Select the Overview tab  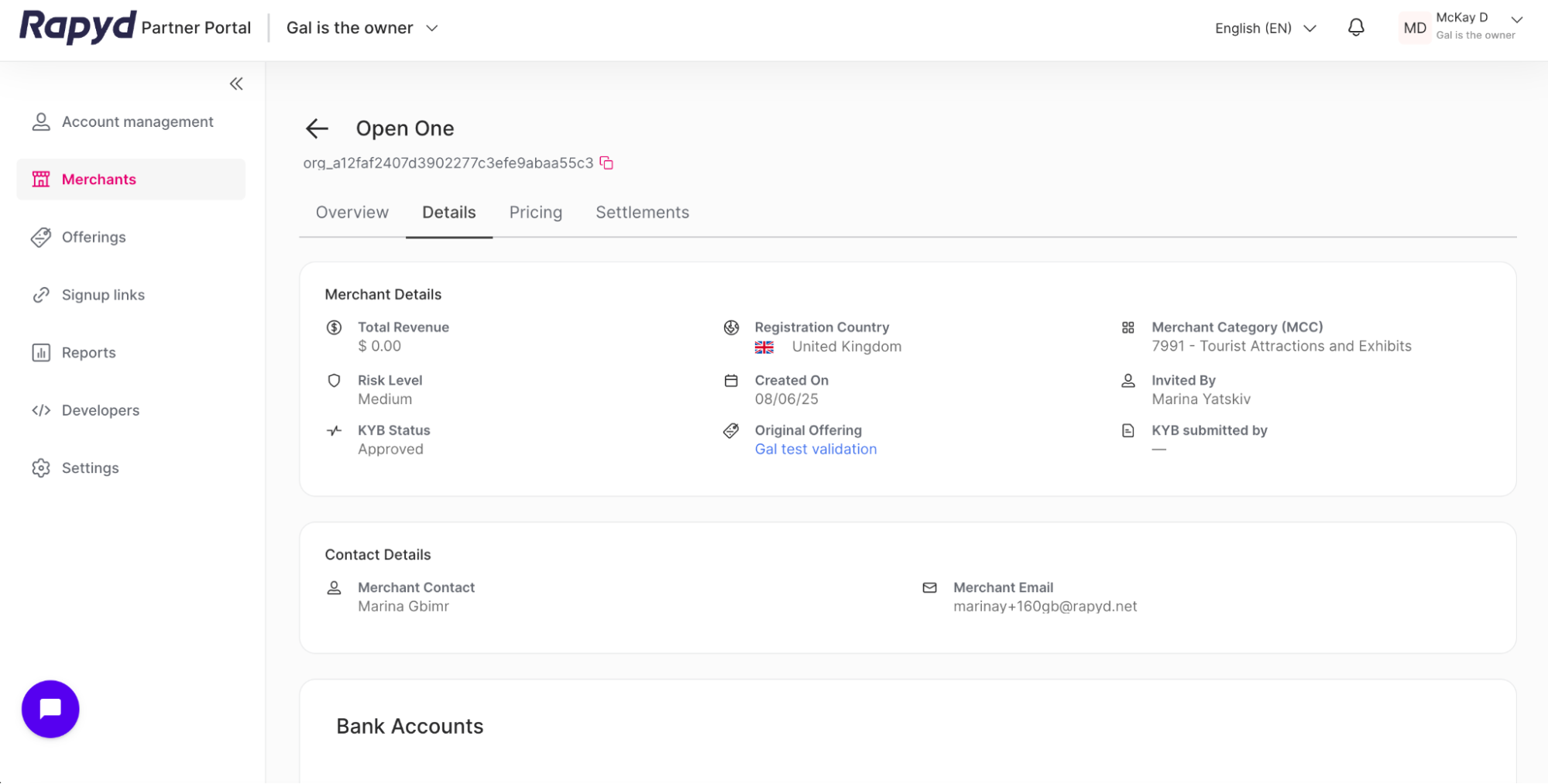pyautogui.click(x=352, y=212)
